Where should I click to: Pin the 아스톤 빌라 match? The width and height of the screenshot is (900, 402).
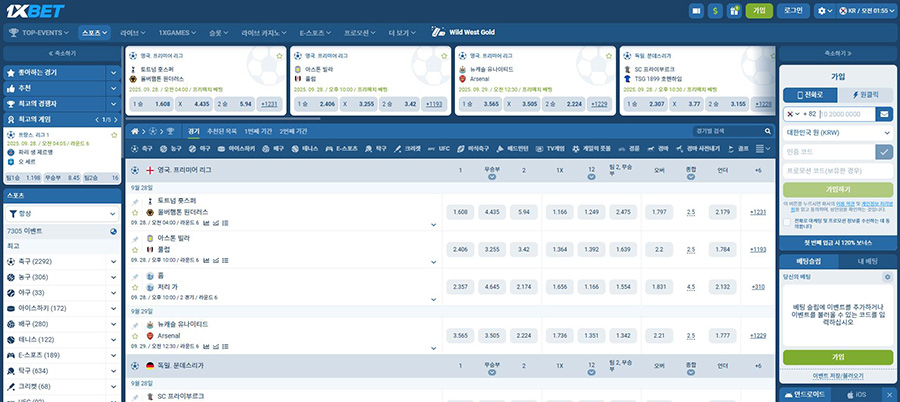[x=135, y=239]
